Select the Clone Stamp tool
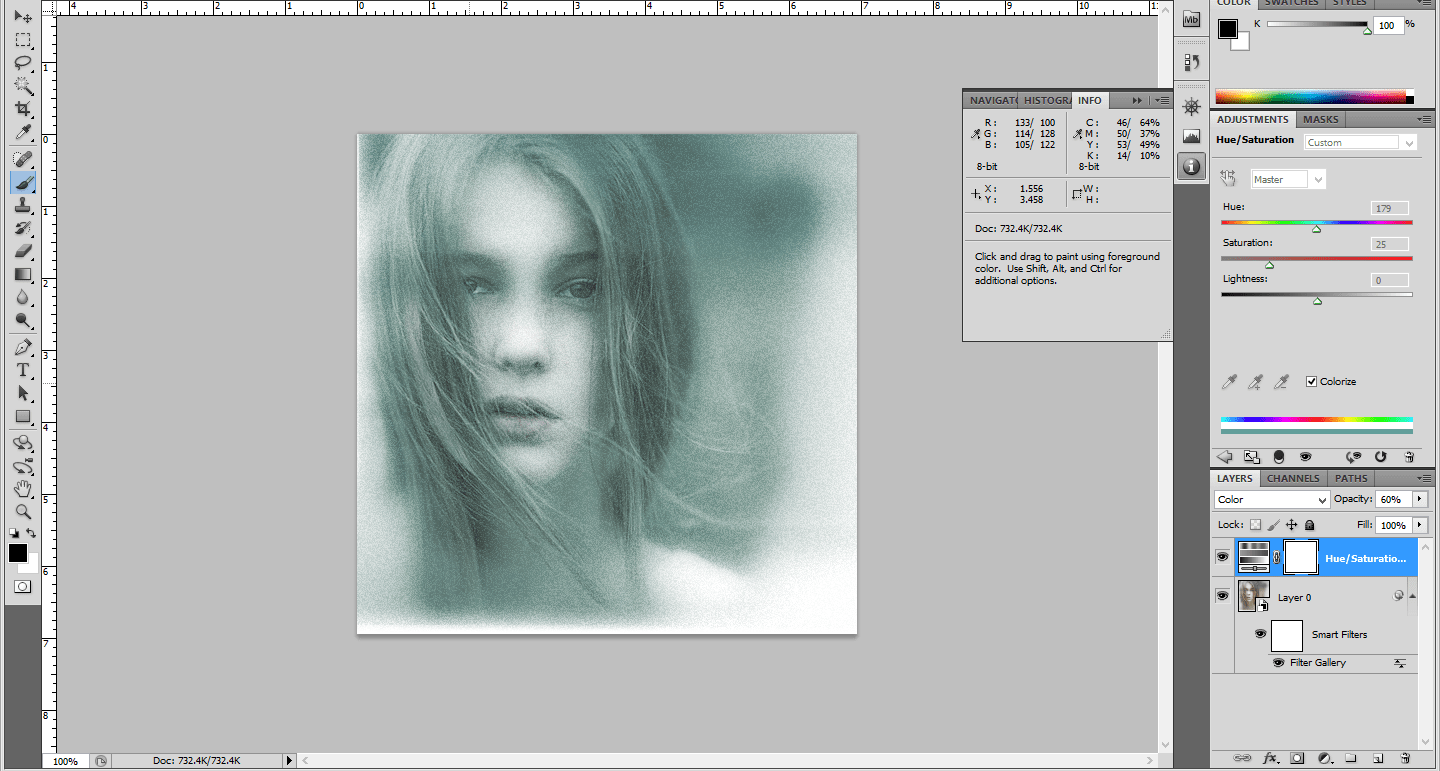The width and height of the screenshot is (1440, 771). 23,205
